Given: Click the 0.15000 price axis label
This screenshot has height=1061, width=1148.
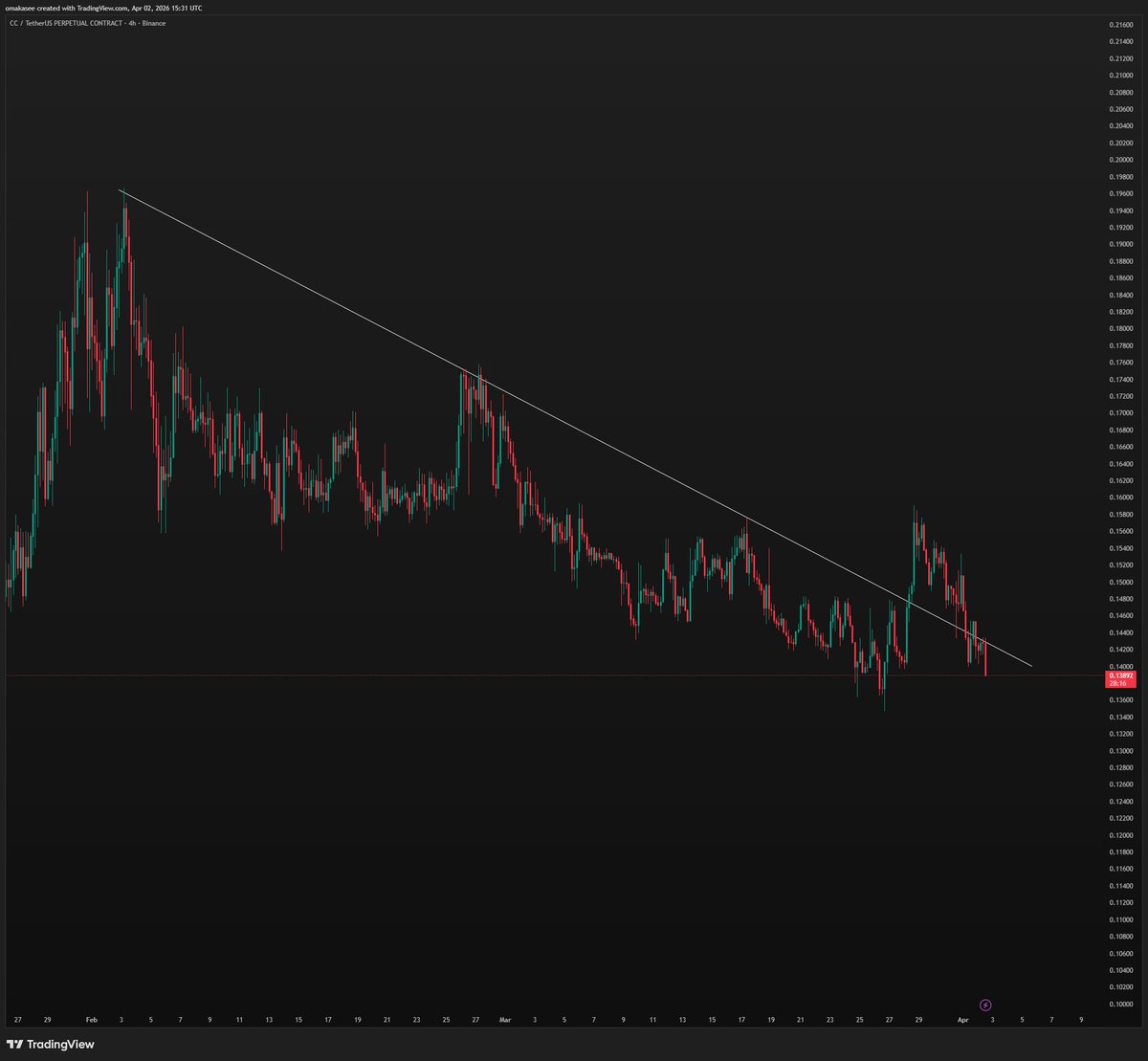Looking at the screenshot, I should click(x=1121, y=582).
